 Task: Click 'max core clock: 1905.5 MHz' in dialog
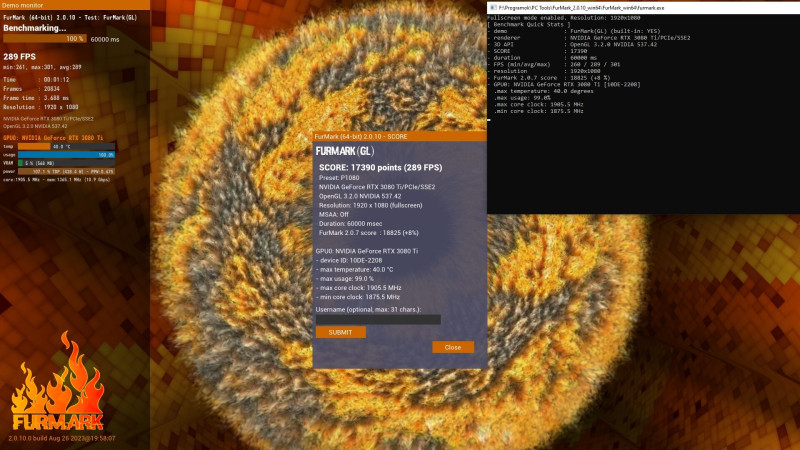pos(359,288)
